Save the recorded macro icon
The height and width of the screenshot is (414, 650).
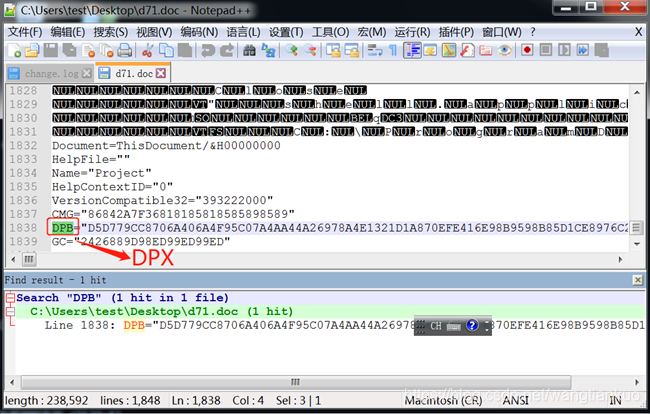(601, 51)
